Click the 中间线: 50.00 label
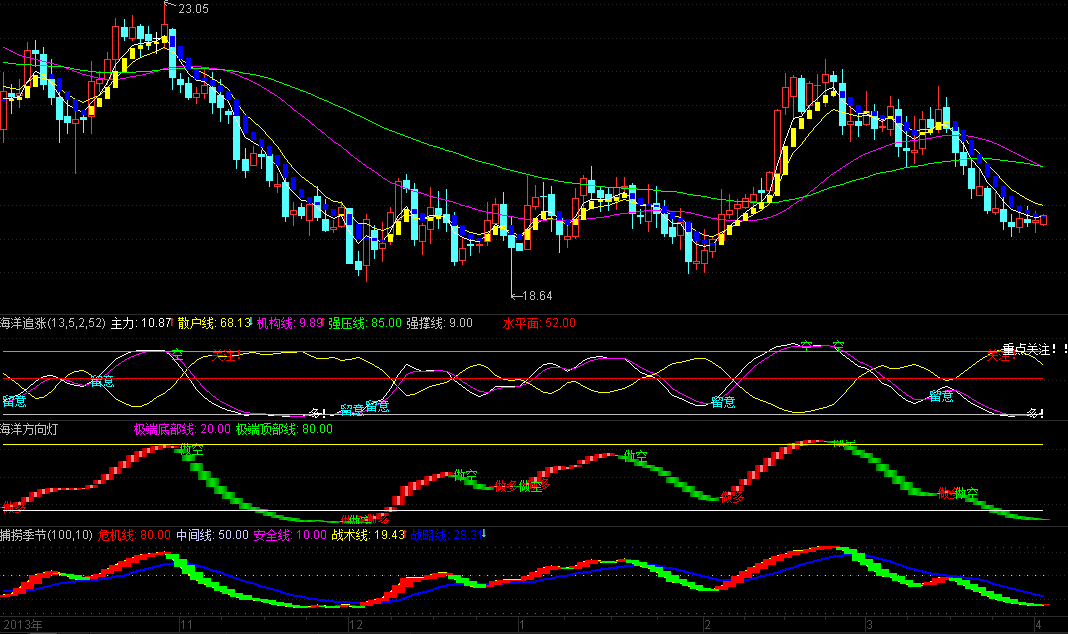The height and width of the screenshot is (634, 1068). (212, 535)
